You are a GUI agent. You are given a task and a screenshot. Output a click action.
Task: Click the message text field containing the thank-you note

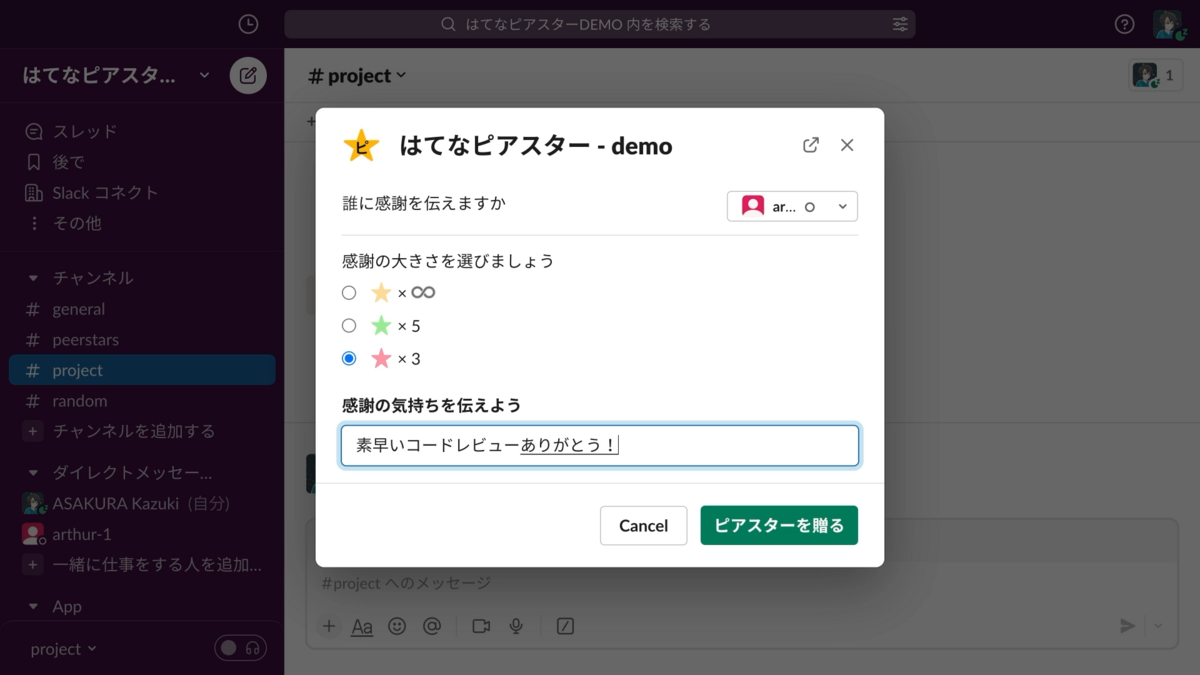(x=600, y=445)
